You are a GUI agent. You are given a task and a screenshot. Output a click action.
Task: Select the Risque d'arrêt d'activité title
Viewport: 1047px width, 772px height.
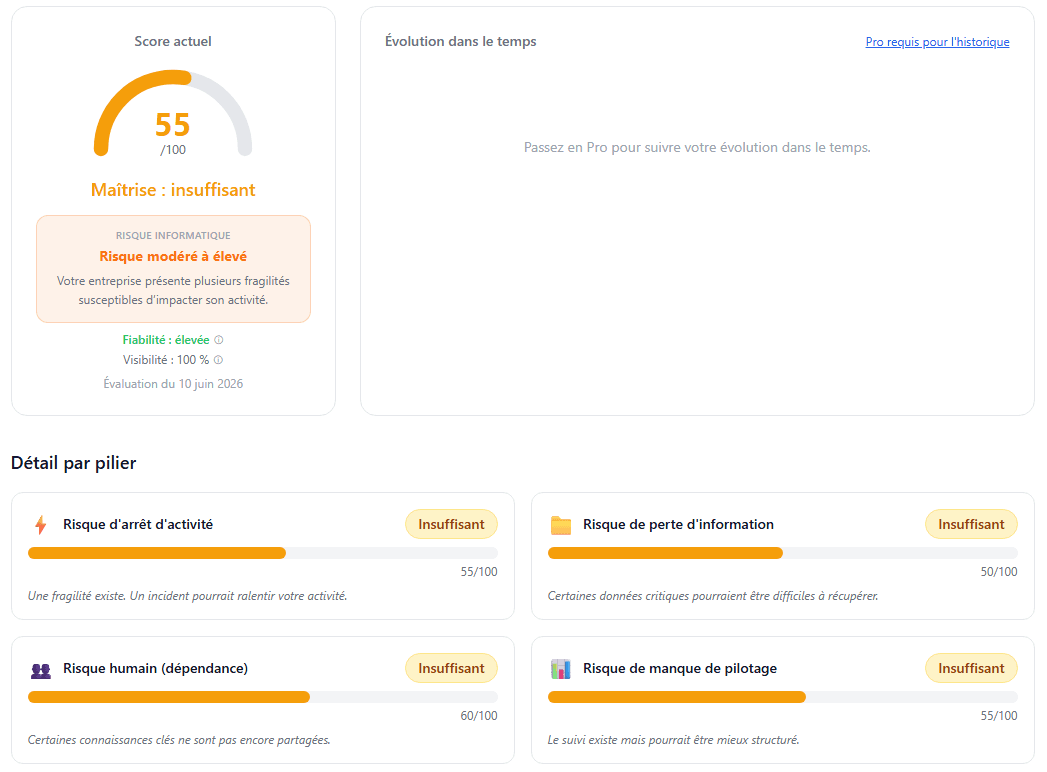coord(138,524)
